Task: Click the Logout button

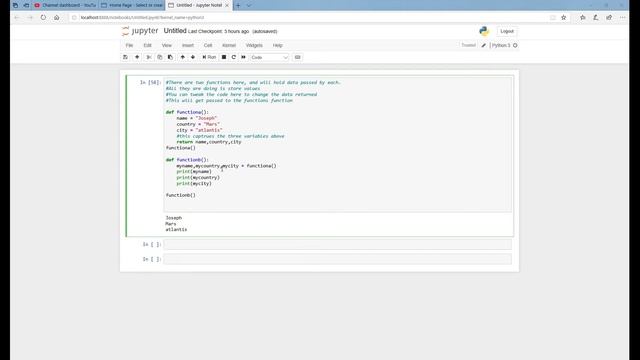Action: click(x=507, y=31)
